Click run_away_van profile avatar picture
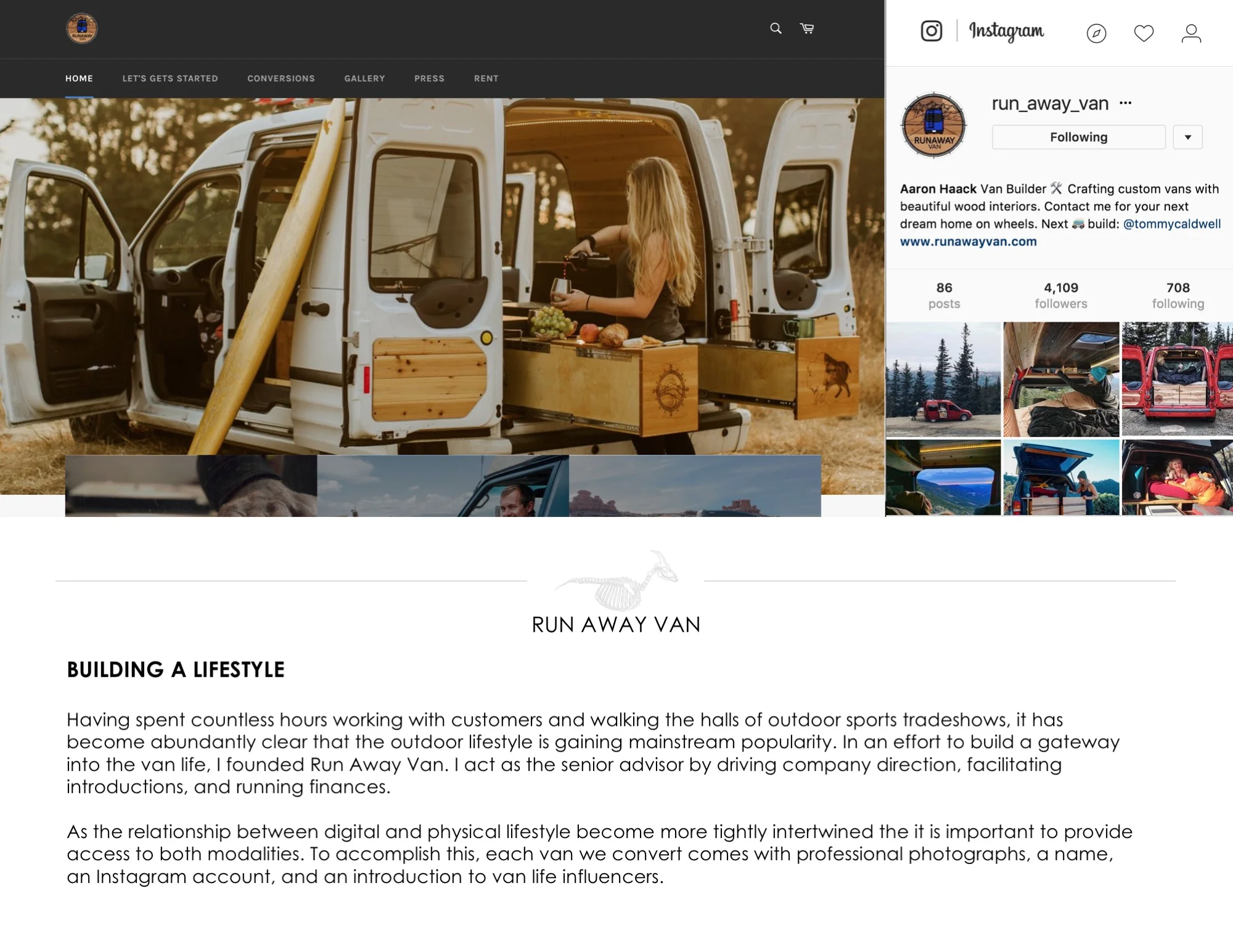This screenshot has width=1233, height=952. coord(933,125)
